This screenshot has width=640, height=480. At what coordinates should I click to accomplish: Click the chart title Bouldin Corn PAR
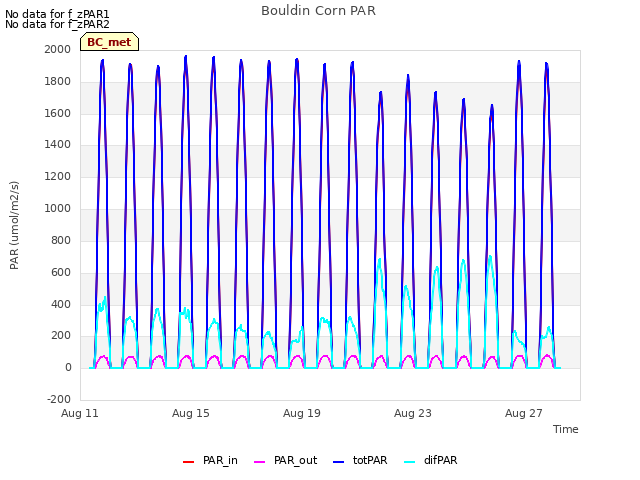click(318, 11)
